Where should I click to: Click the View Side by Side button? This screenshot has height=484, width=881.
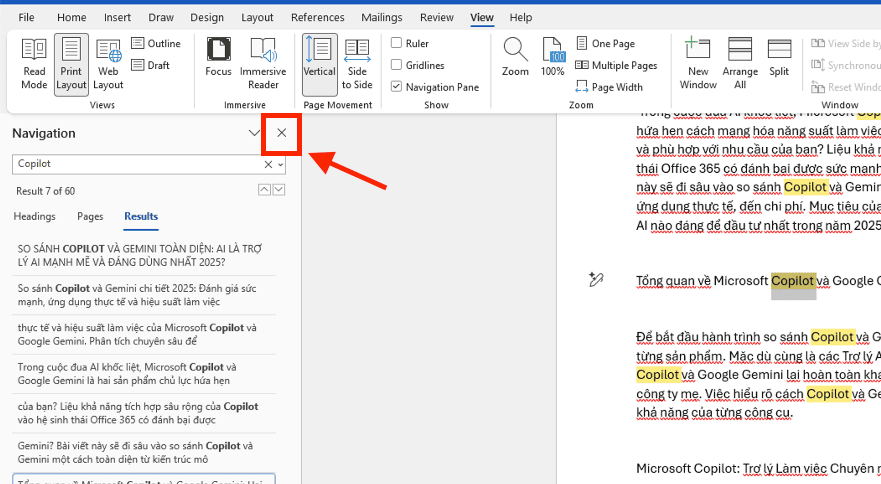click(846, 43)
